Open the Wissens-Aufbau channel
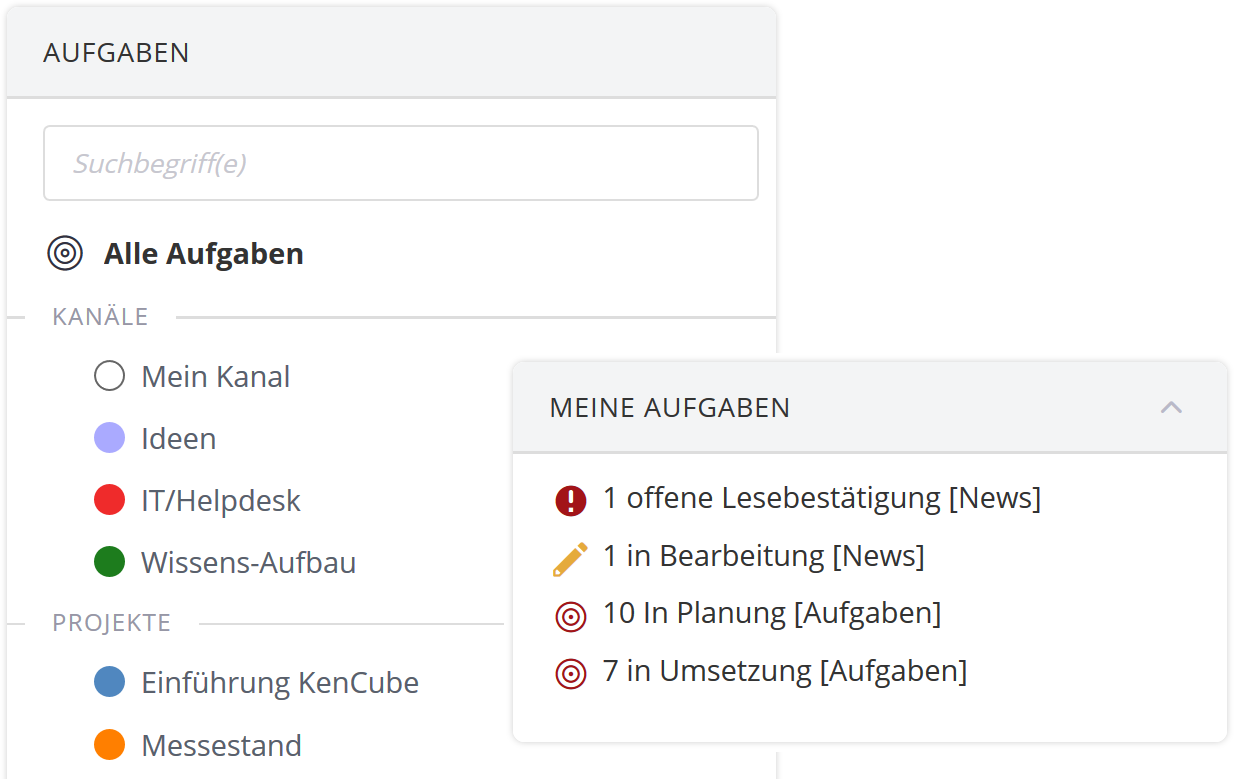 (249, 562)
